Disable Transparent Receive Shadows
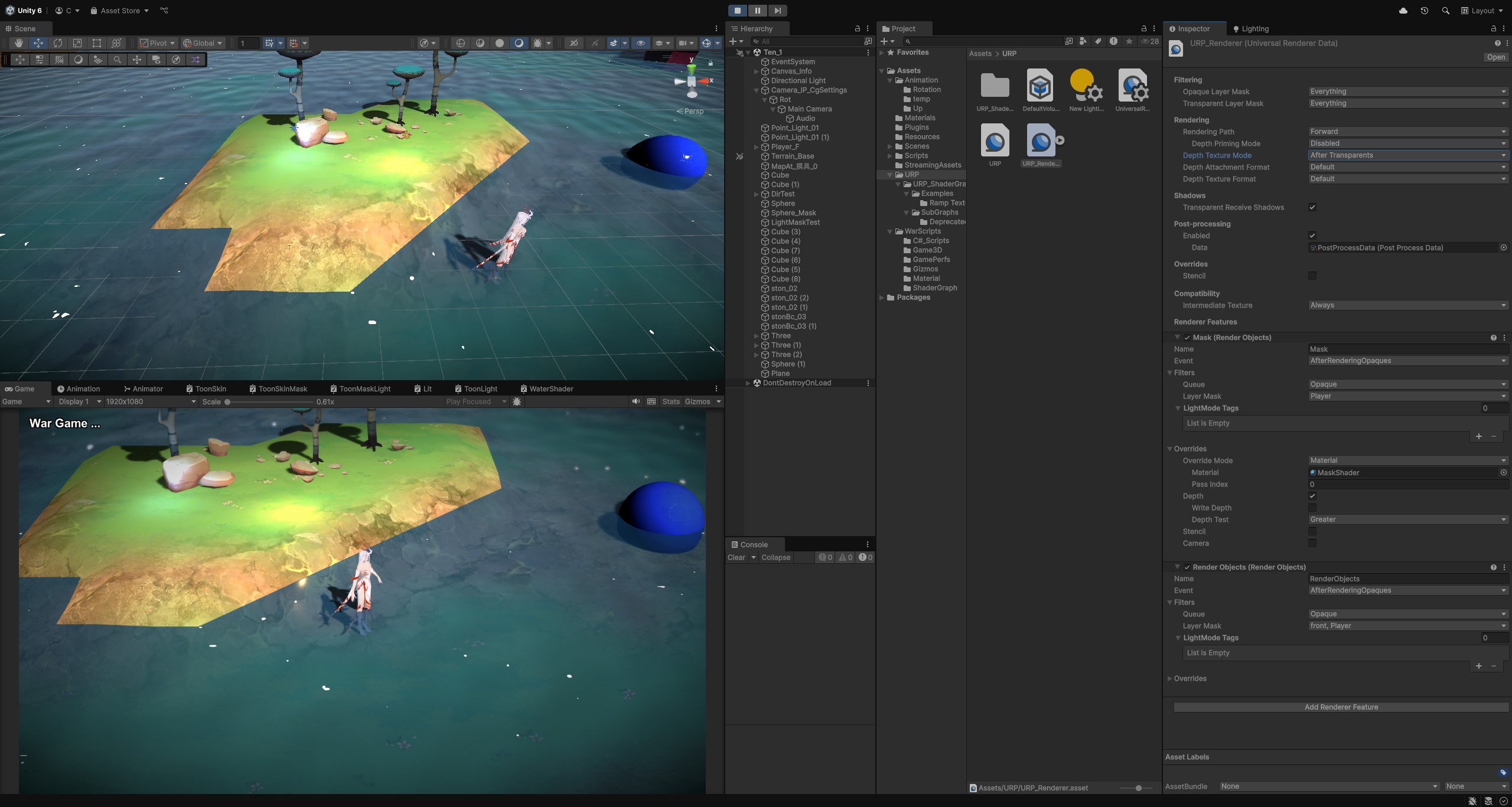Screen dimensions: 1512x807 1312,207
